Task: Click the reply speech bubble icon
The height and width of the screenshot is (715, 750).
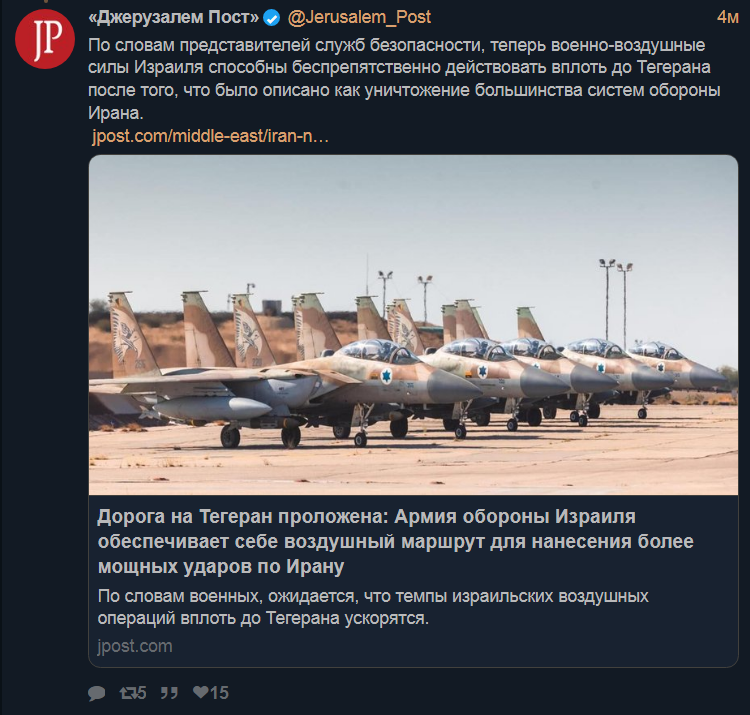Action: pos(97,693)
